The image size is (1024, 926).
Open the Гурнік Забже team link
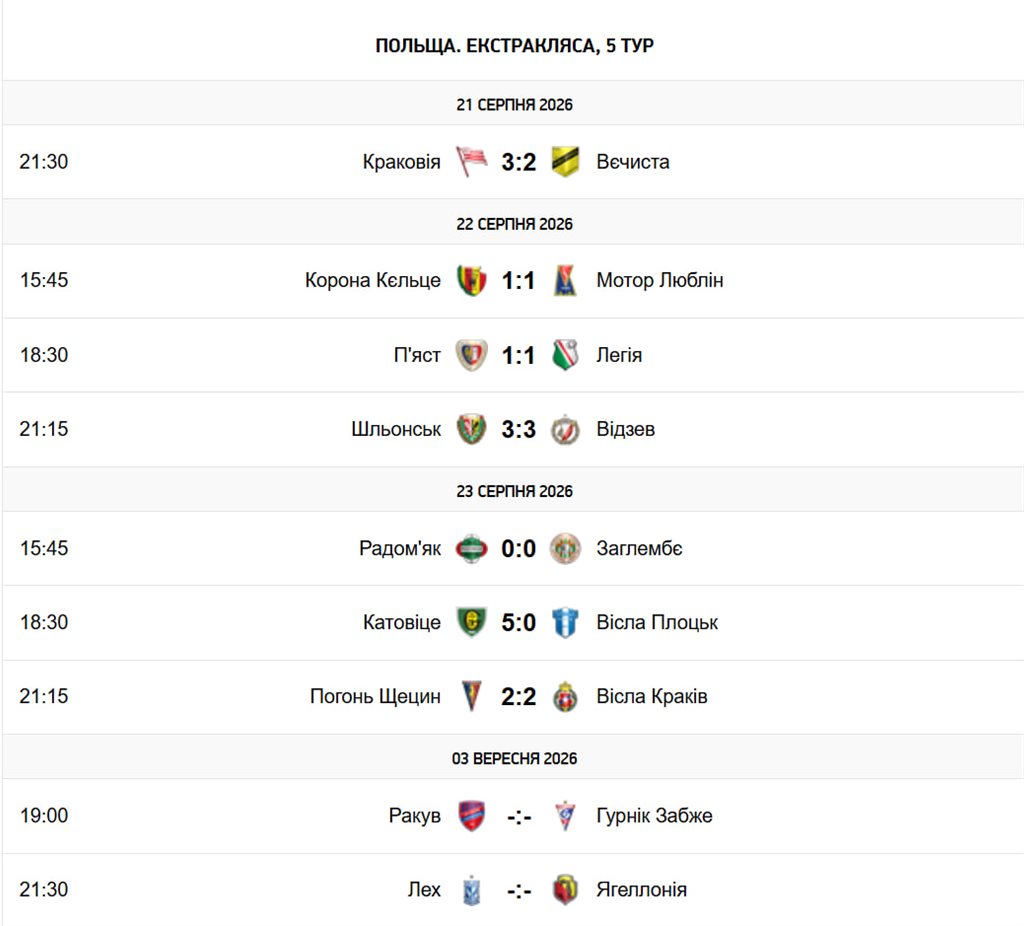coord(654,815)
